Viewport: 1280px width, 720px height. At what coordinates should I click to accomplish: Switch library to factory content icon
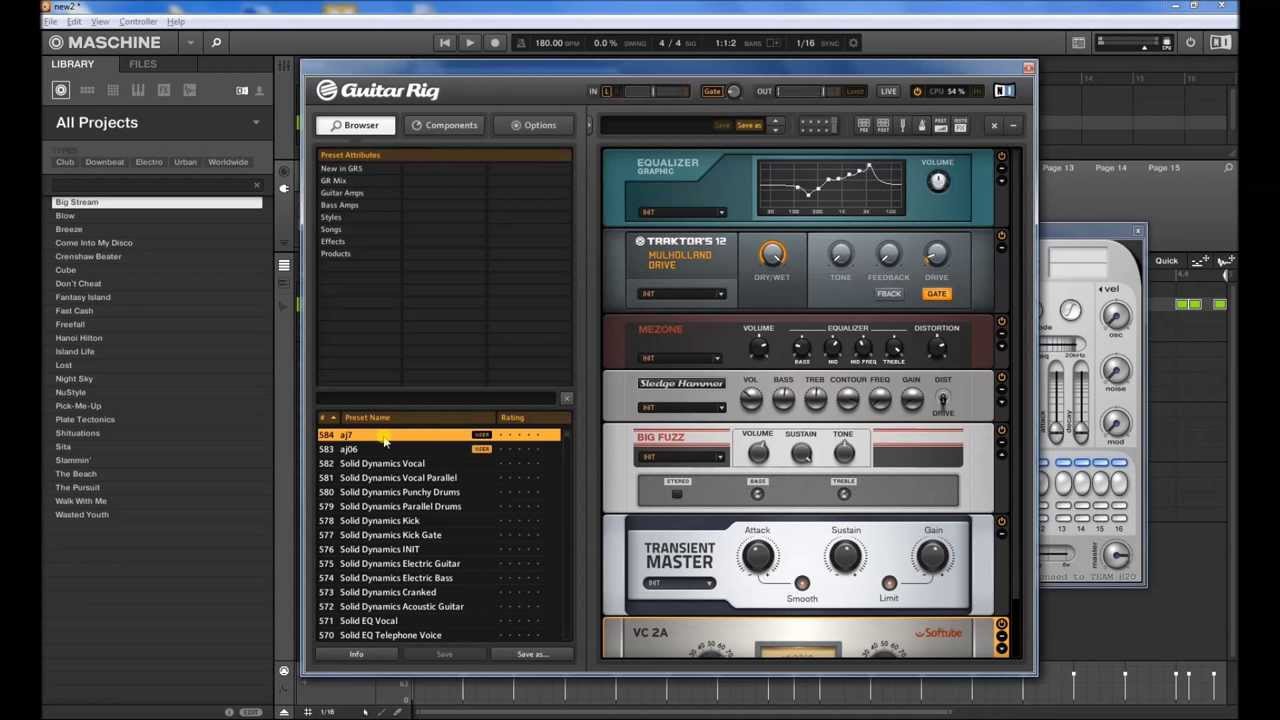(x=242, y=90)
